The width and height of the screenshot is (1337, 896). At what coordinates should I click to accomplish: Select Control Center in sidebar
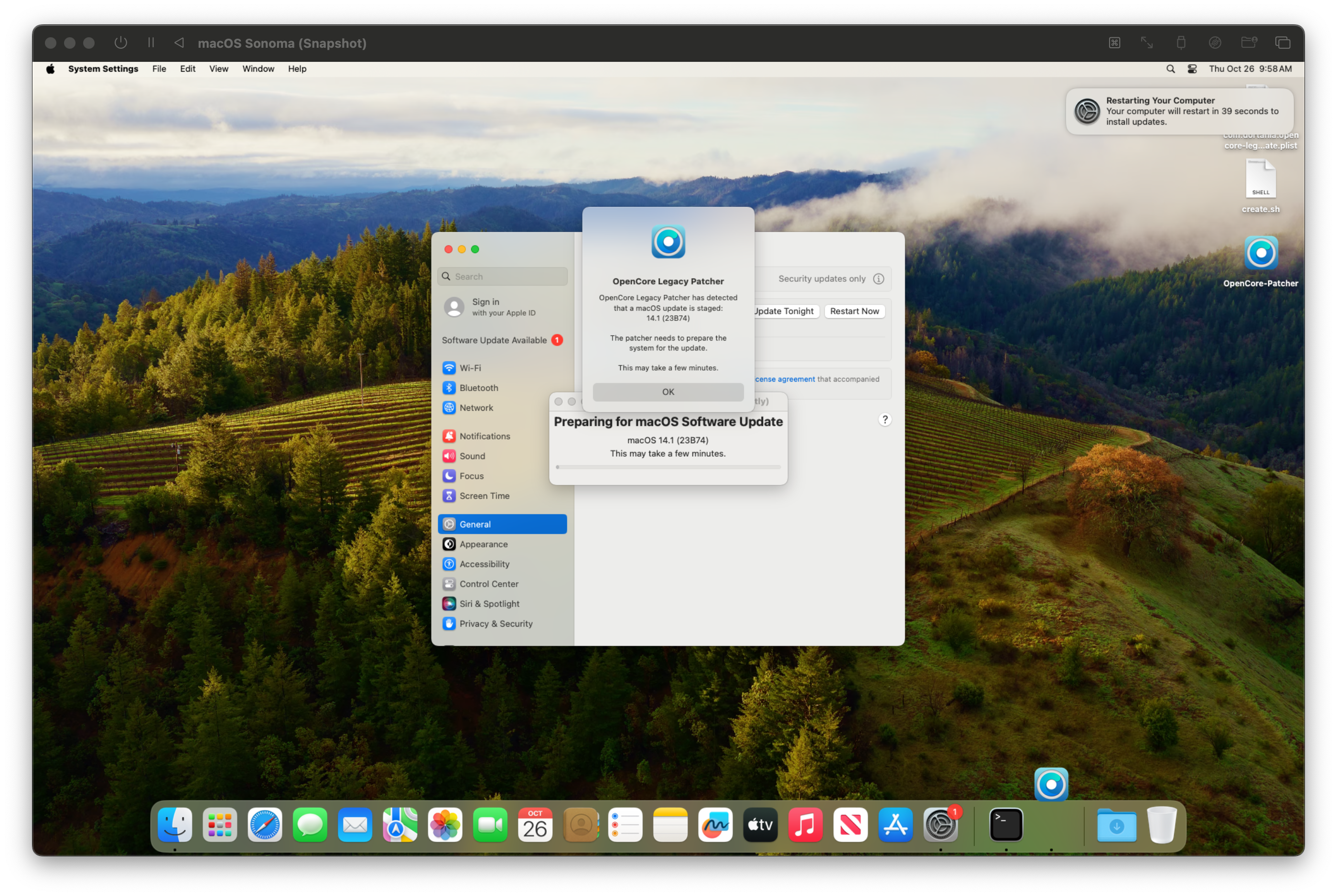click(502, 585)
